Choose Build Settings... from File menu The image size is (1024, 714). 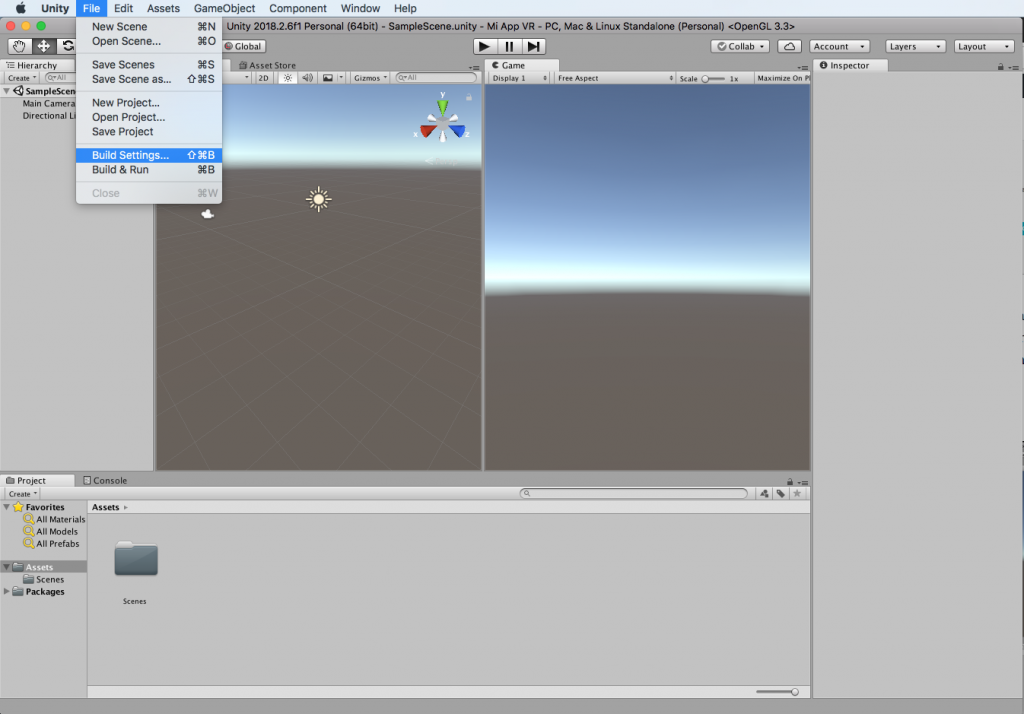131,155
